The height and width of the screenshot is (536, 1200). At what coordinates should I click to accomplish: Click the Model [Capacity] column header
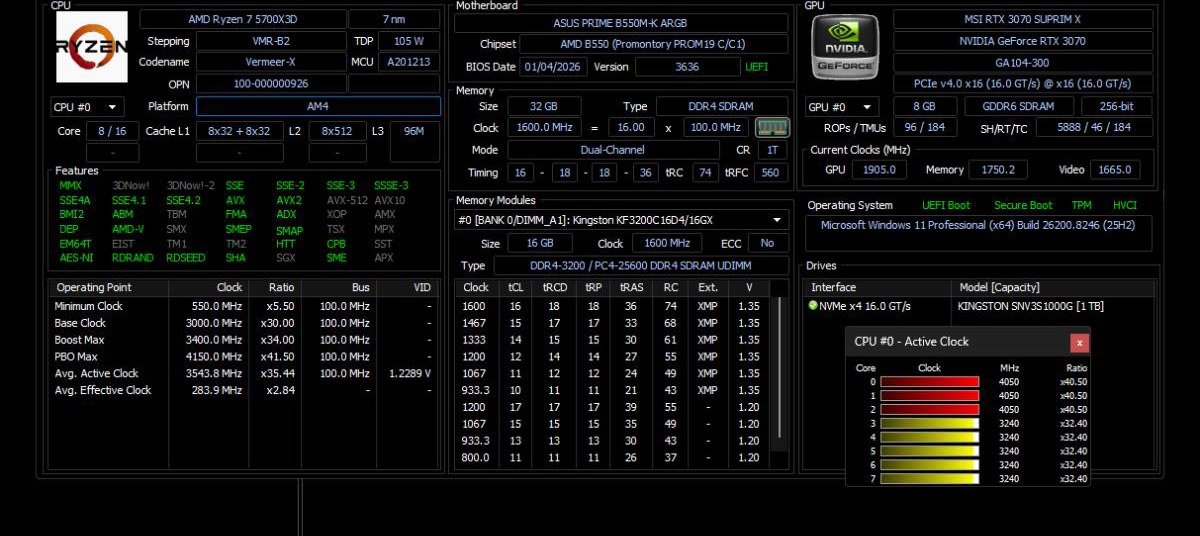point(1052,287)
